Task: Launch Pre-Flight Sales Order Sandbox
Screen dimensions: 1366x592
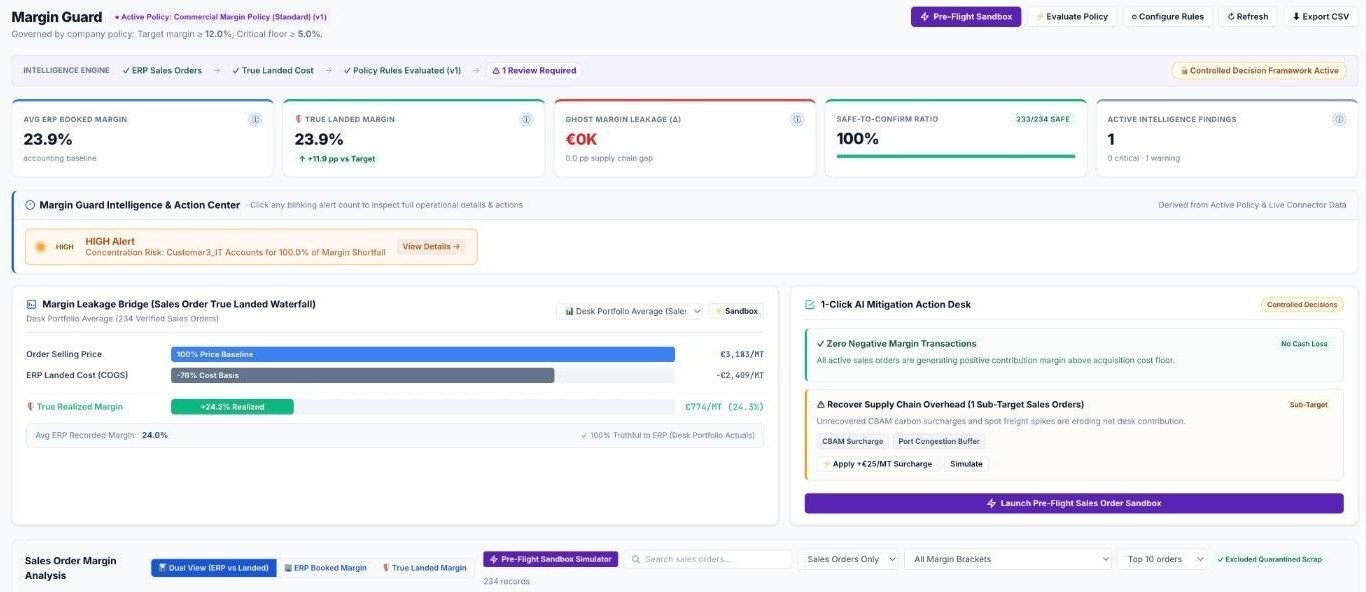Action: (x=1074, y=503)
